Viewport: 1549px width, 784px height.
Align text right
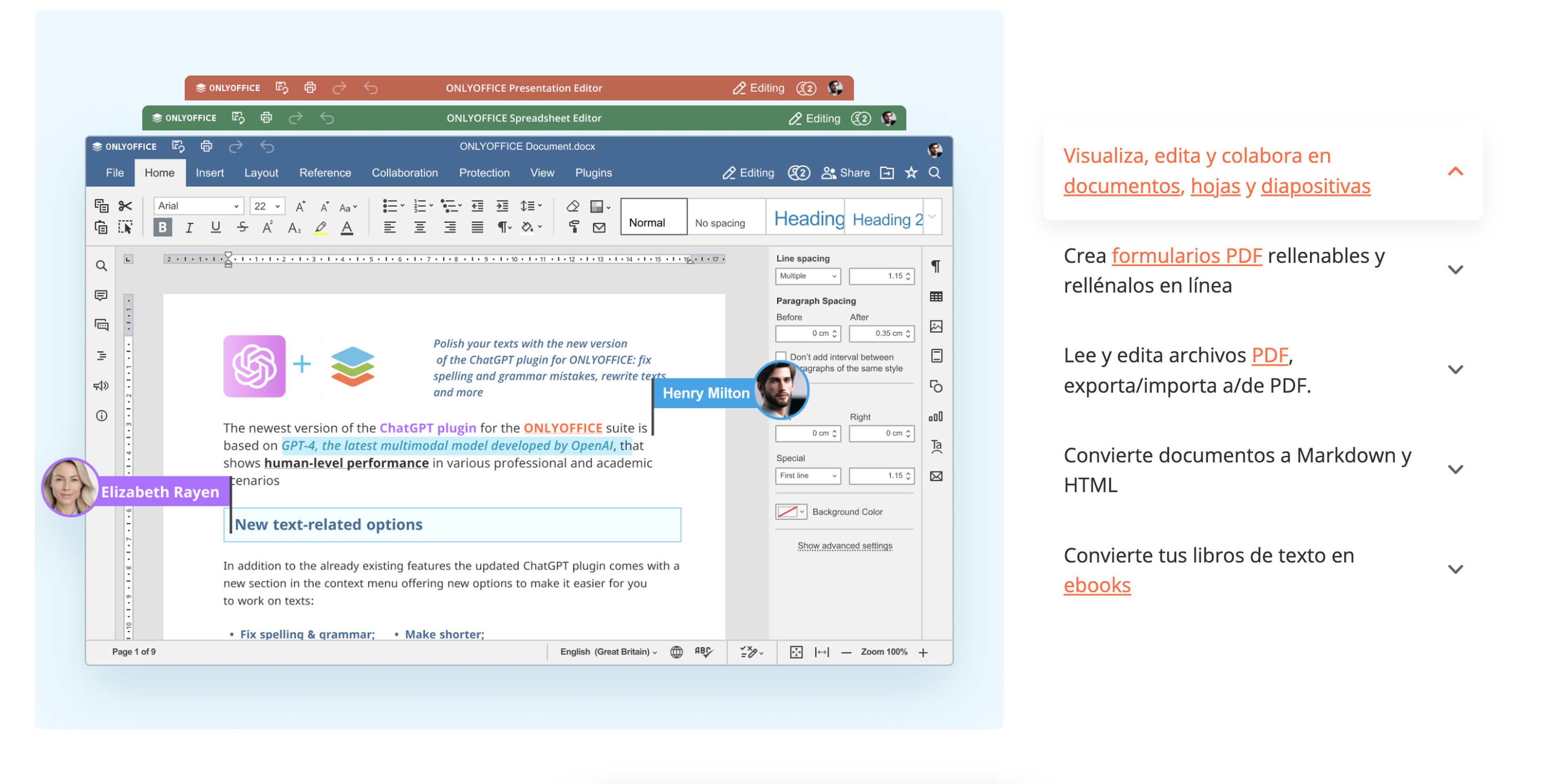pos(449,227)
